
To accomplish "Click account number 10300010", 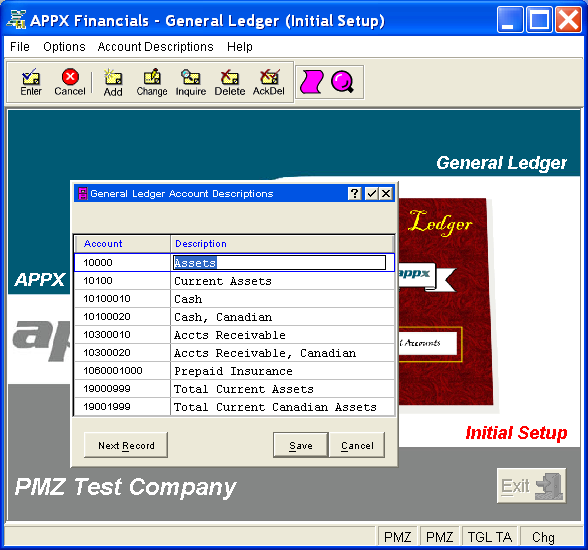I will click(107, 334).
